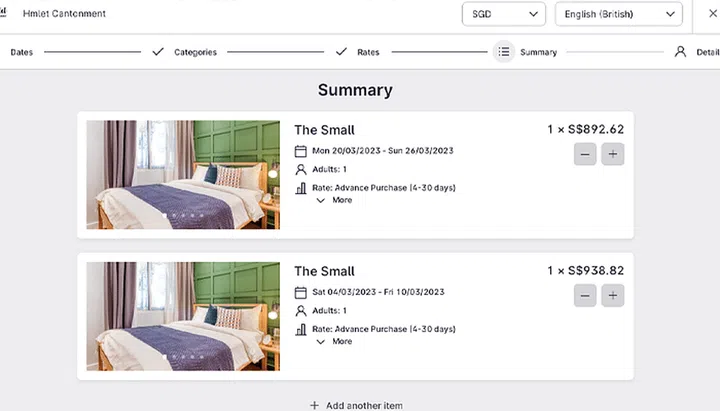This screenshot has width=720, height=411.
Task: Click the first room's bedroom photo
Action: pos(183,175)
